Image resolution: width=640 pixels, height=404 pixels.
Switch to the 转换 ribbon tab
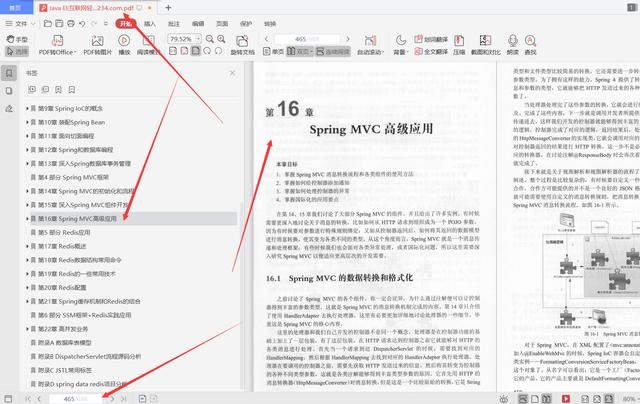[x=270, y=24]
